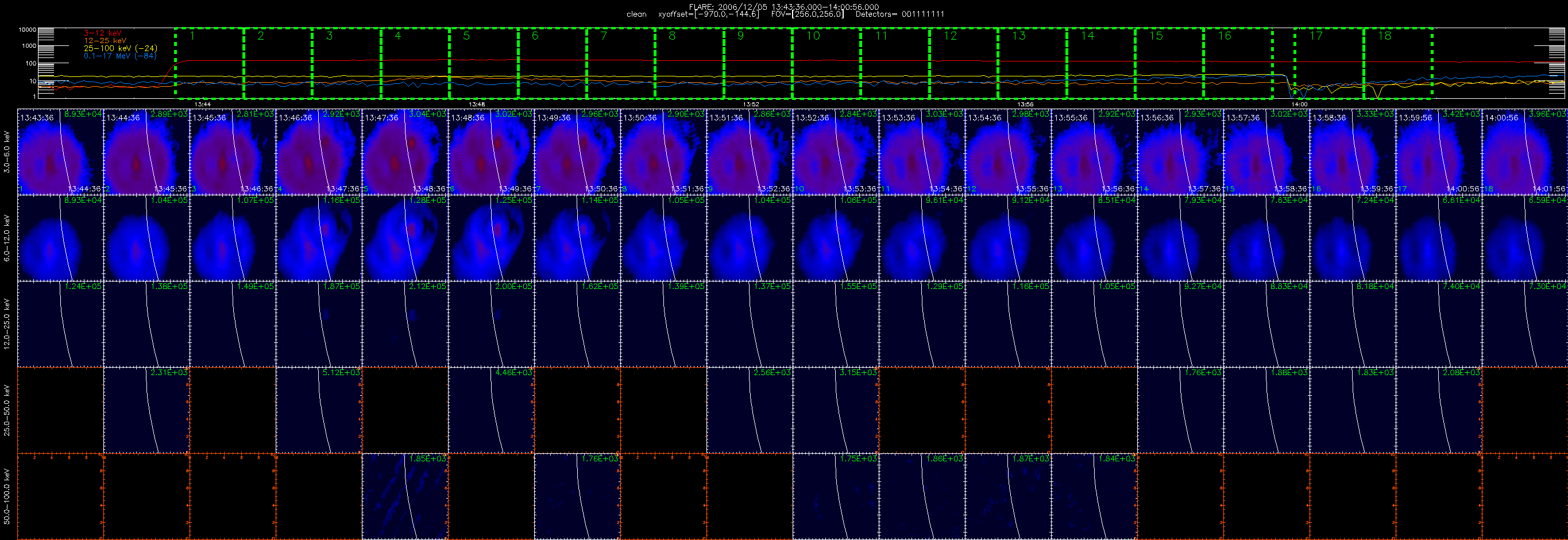1568x540 pixels.
Task: Open the 12.0-25.0 keV image with peak 7.30E+04
Action: (x=1525, y=324)
